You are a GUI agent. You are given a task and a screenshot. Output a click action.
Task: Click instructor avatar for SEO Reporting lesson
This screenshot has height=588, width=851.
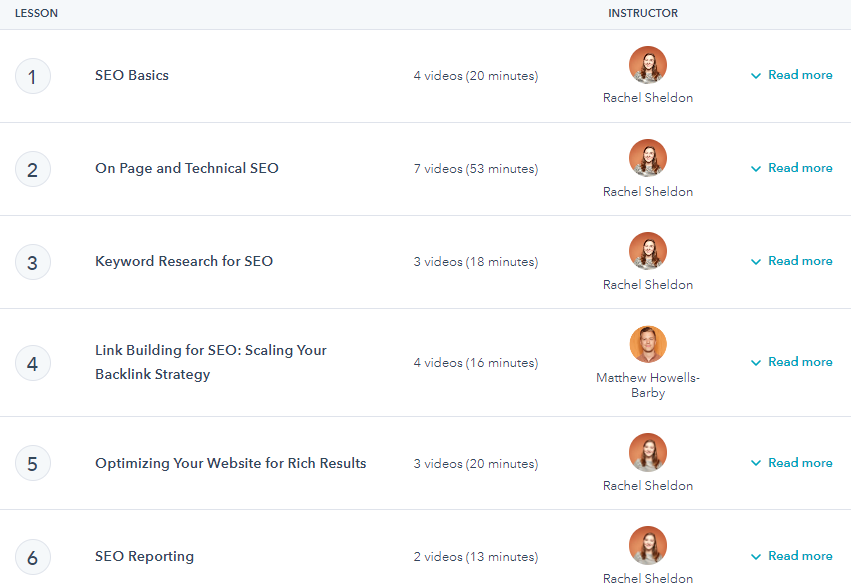tap(648, 545)
